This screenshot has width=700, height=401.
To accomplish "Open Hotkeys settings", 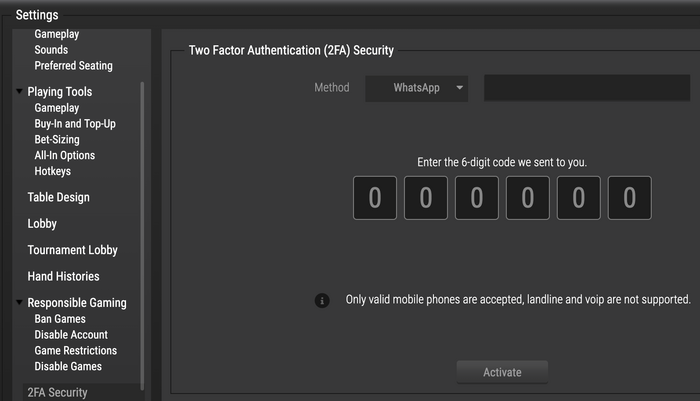I will [53, 171].
